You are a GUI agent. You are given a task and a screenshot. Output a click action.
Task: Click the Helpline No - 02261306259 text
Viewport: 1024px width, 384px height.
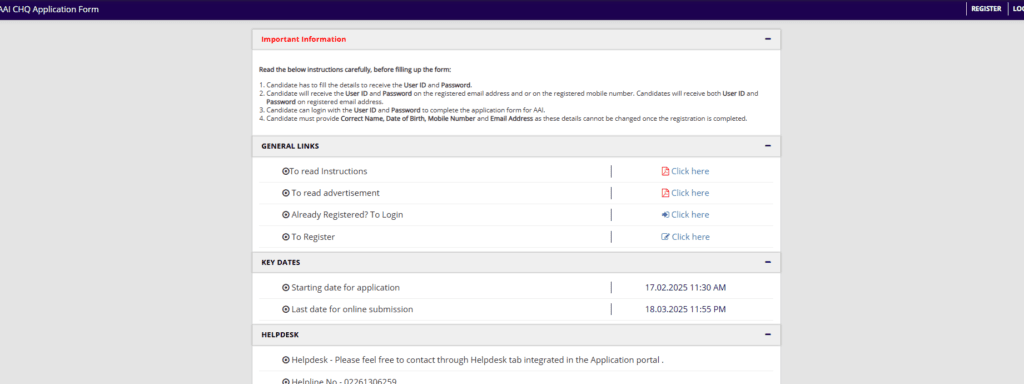344,381
